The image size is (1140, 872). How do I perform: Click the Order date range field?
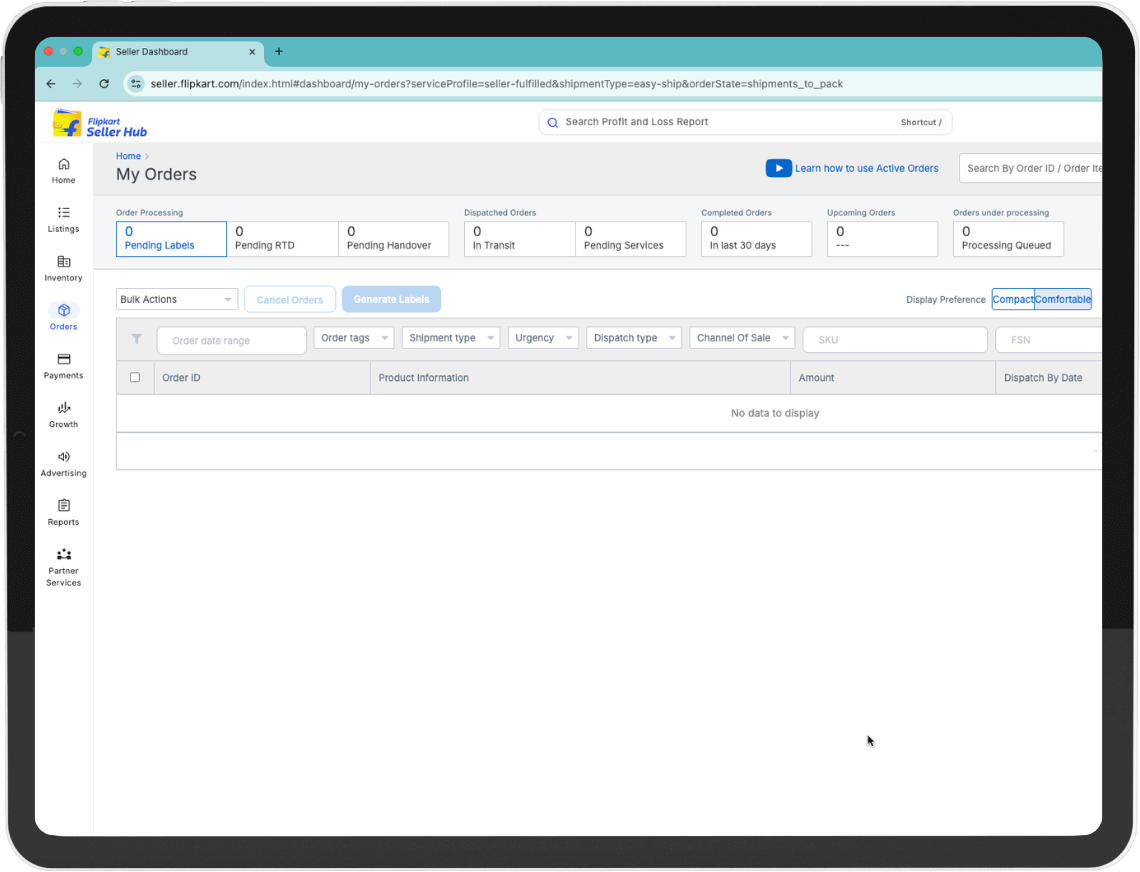click(x=232, y=341)
